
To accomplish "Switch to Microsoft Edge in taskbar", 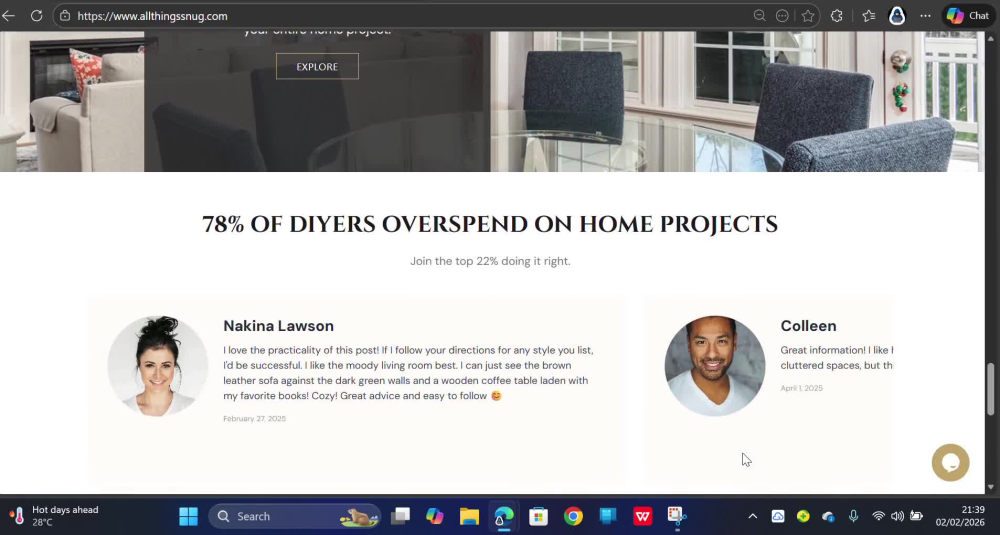I will pyautogui.click(x=504, y=517).
